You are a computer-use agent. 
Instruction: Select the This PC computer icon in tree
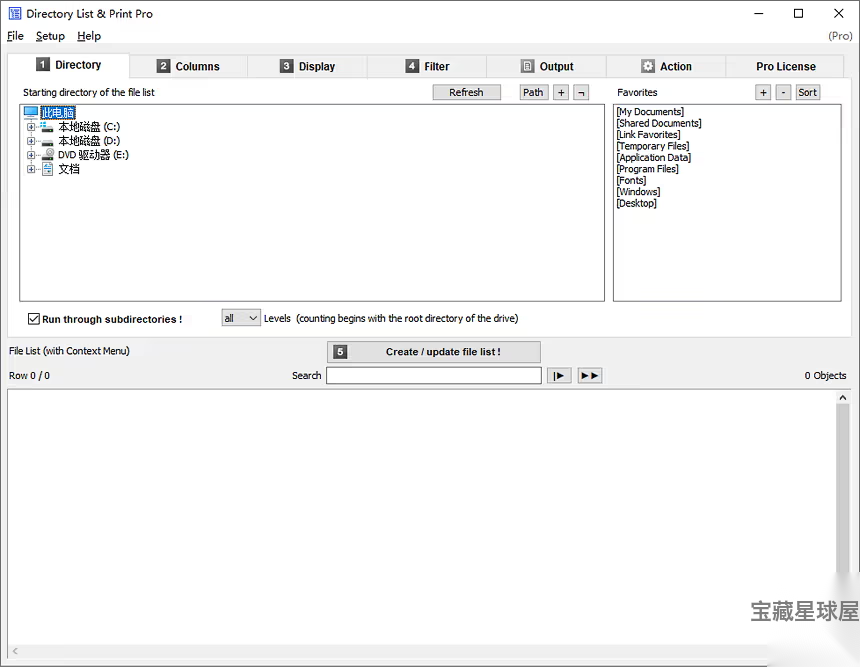pos(31,112)
